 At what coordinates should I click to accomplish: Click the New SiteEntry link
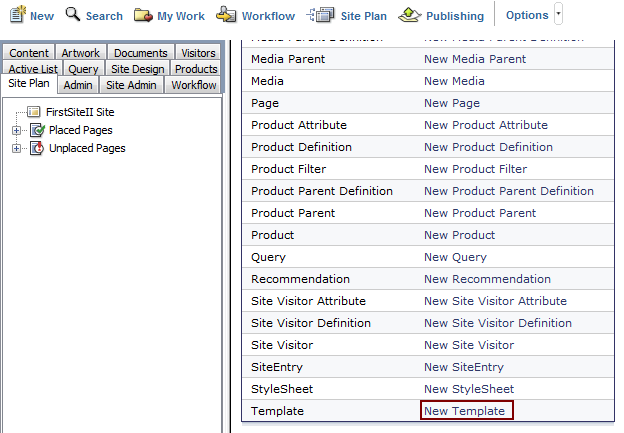[x=464, y=367]
